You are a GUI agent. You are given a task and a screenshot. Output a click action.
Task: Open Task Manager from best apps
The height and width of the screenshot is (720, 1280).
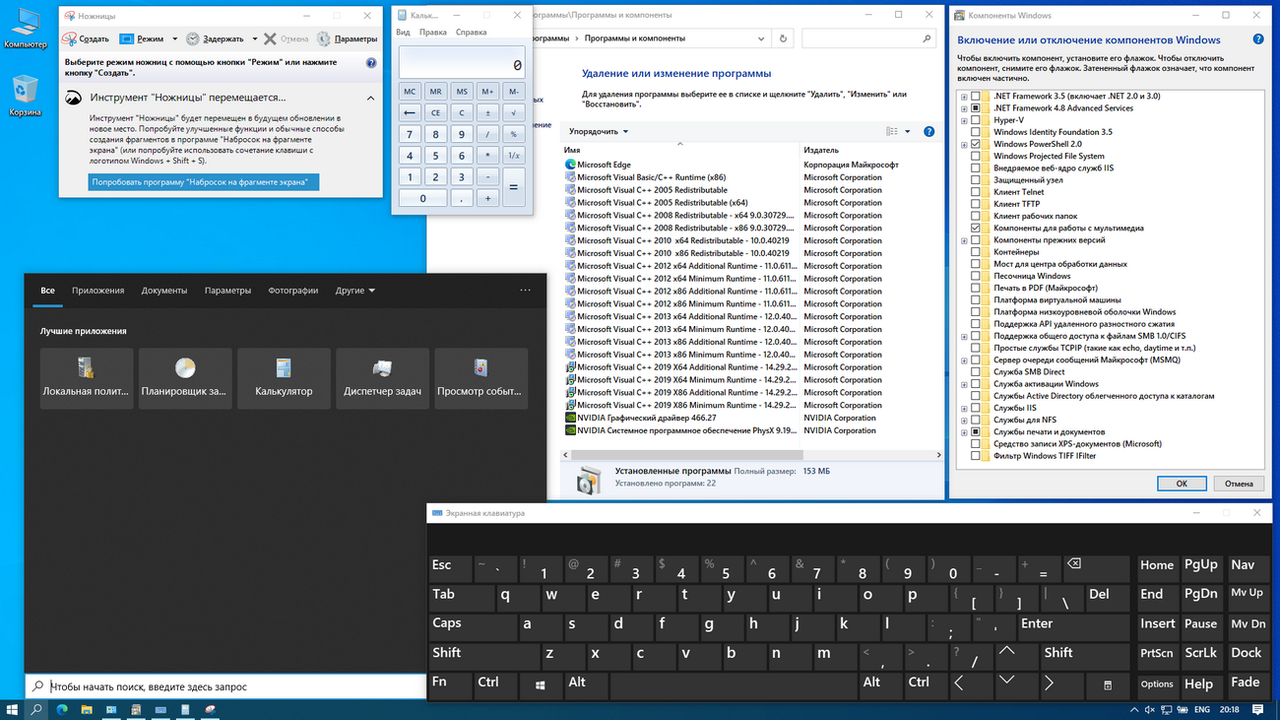point(382,378)
